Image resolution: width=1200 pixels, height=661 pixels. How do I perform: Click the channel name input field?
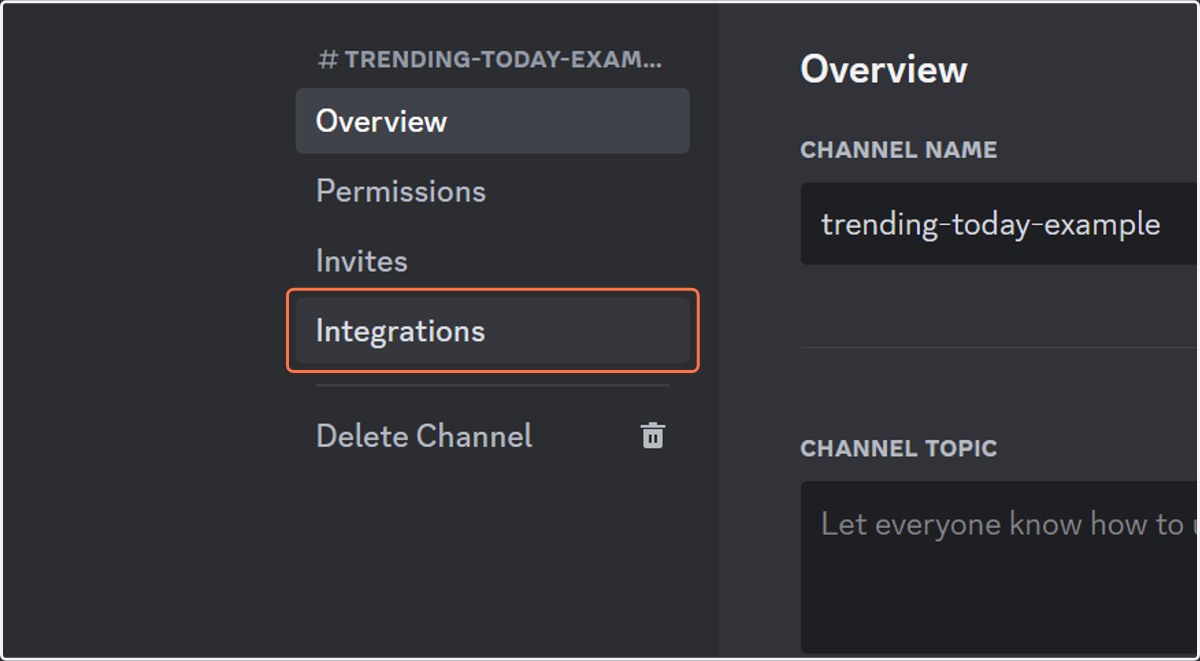1000,224
